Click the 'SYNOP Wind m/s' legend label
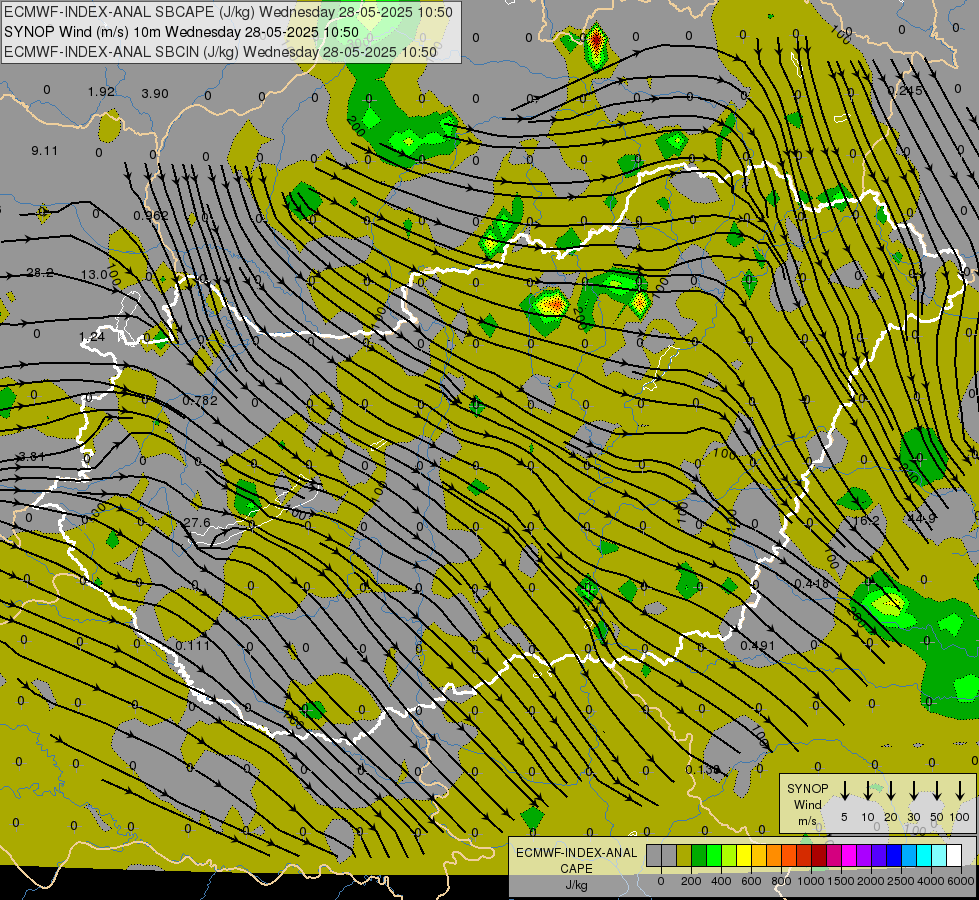The image size is (979, 900). click(808, 804)
